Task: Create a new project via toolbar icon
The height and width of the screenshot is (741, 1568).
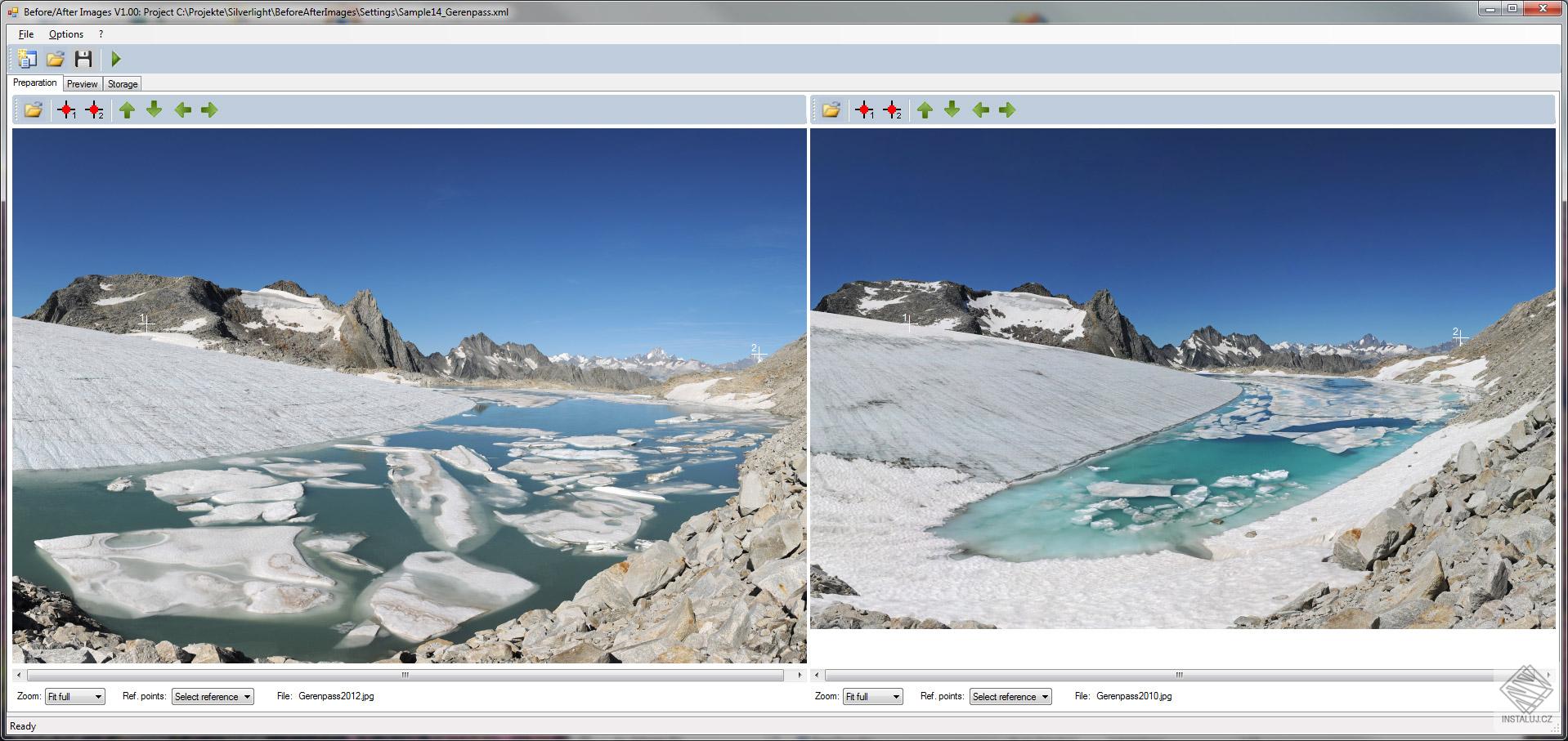Action: click(x=26, y=58)
